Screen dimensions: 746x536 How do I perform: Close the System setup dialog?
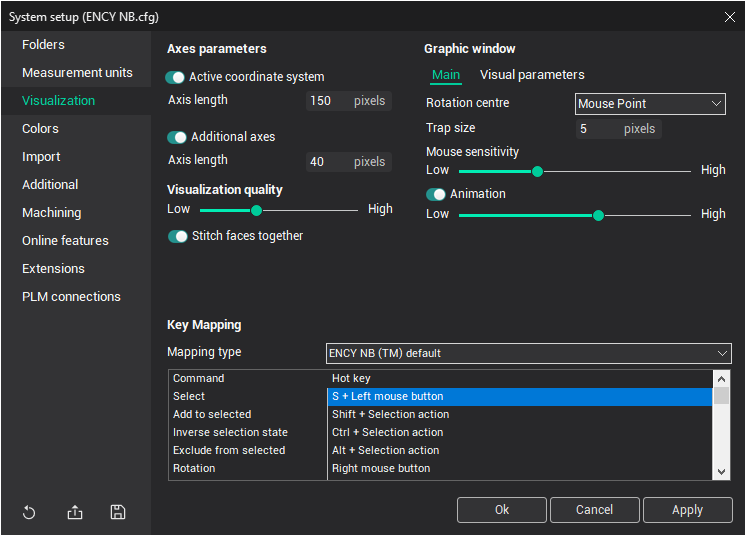pos(728,16)
